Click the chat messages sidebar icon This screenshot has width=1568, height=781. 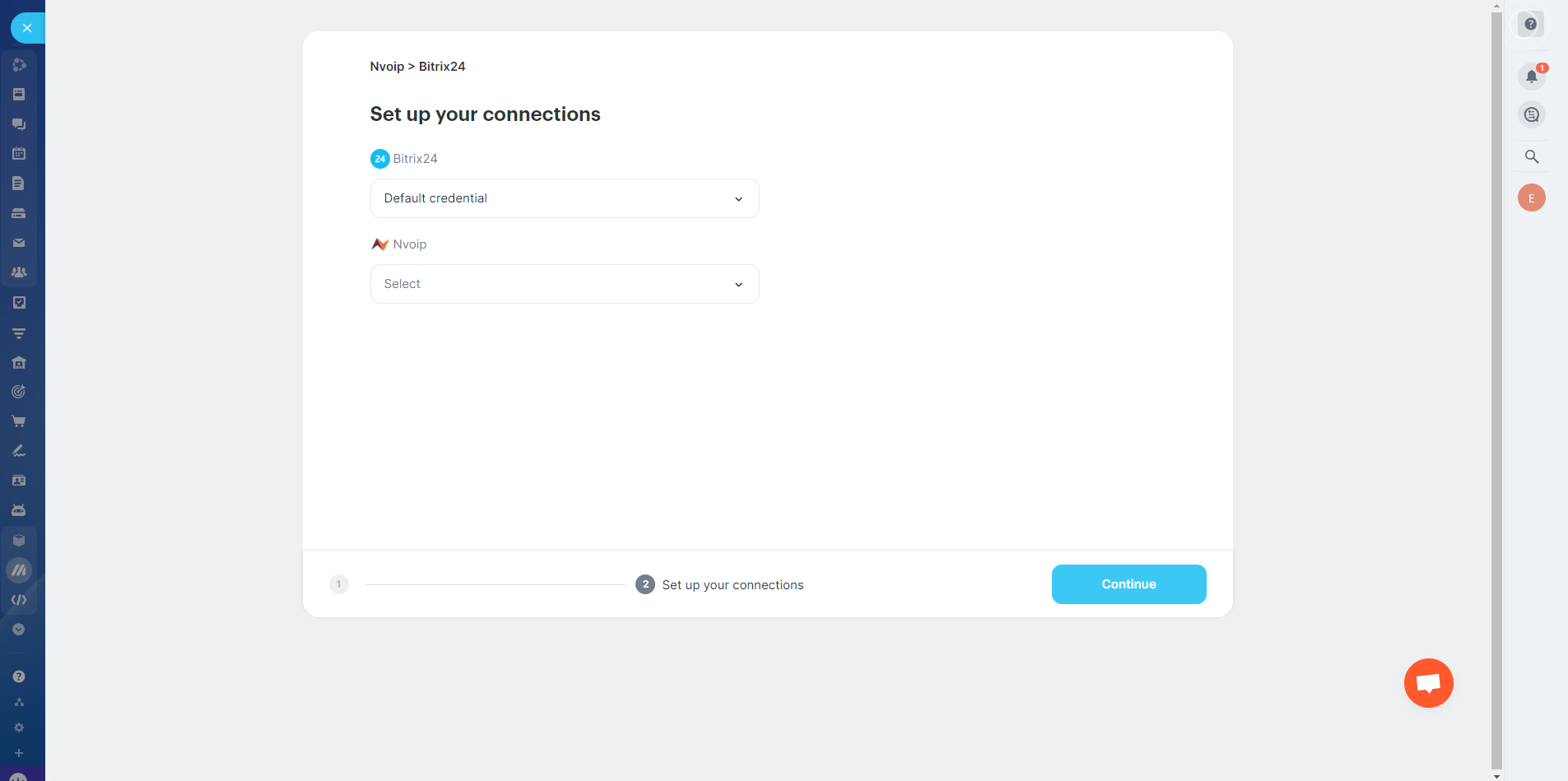[x=19, y=123]
